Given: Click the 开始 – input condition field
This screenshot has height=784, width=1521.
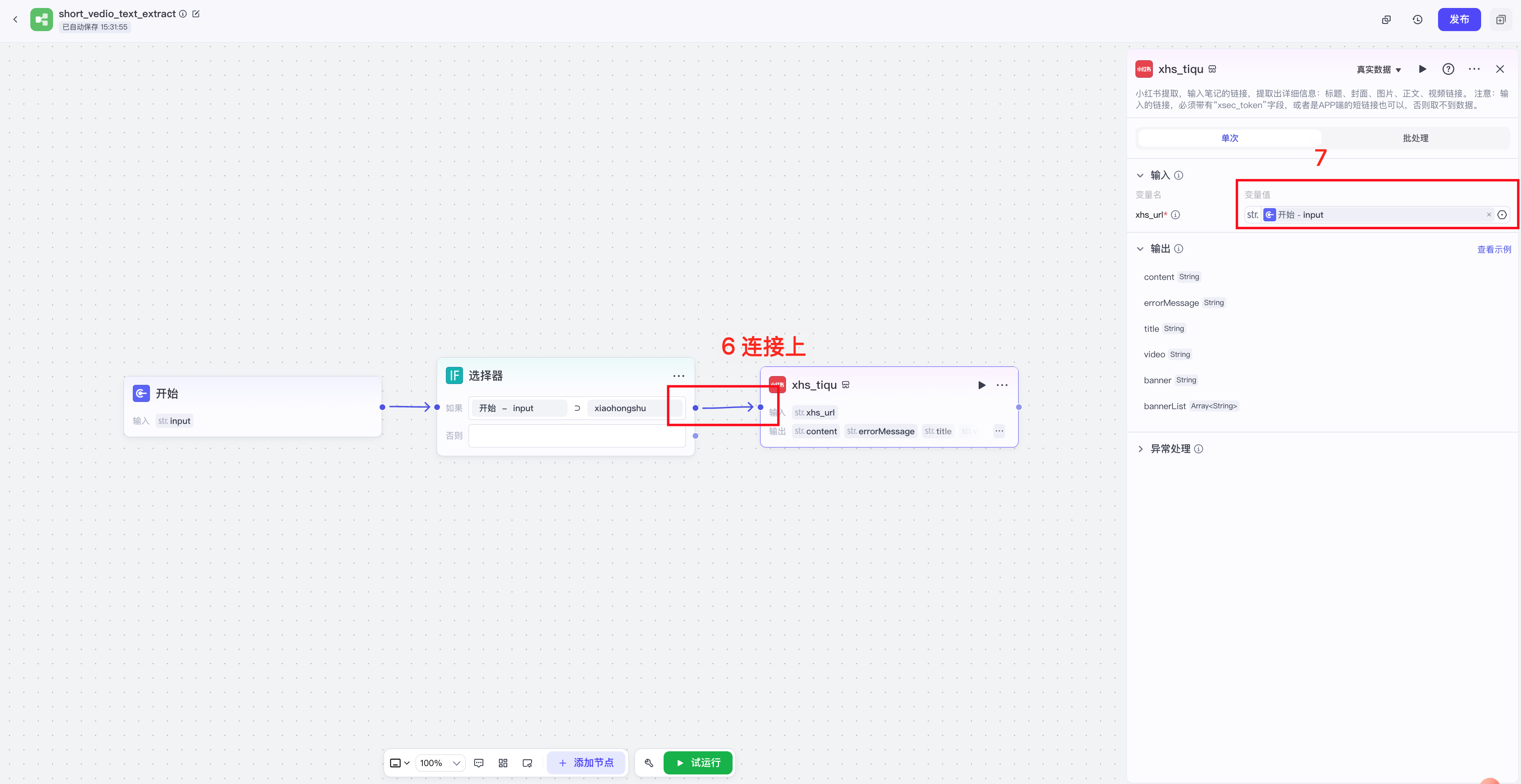Looking at the screenshot, I should point(519,408).
